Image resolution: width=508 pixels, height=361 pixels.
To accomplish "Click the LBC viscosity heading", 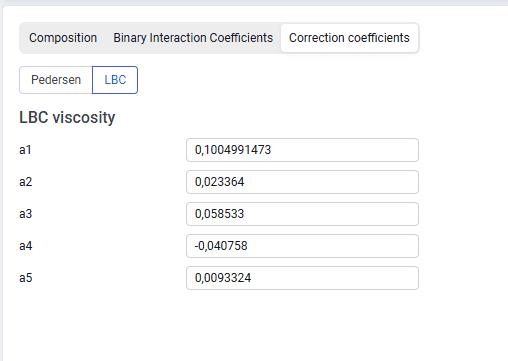I will (x=67, y=117).
